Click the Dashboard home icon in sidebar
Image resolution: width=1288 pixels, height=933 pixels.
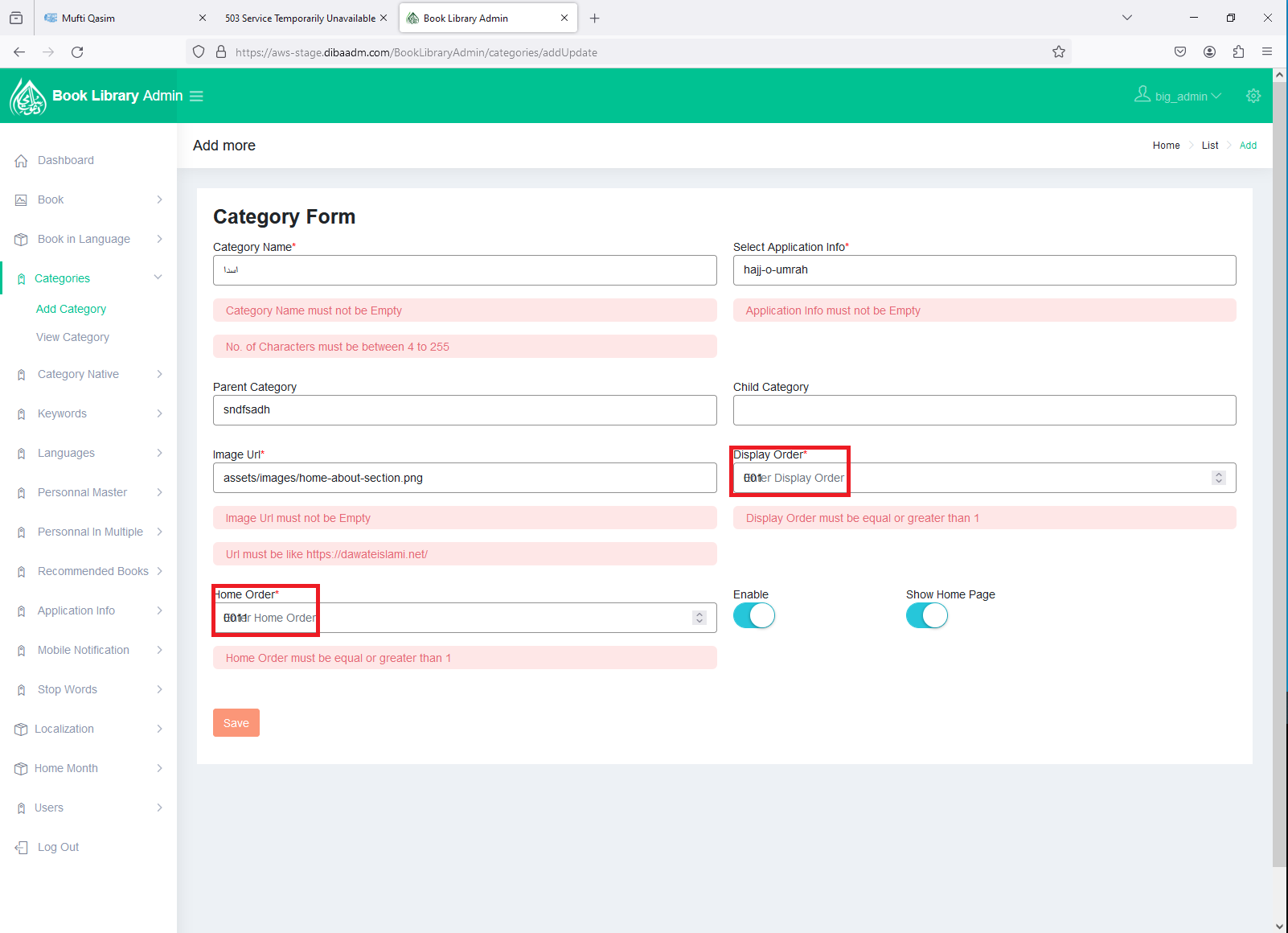coord(22,161)
